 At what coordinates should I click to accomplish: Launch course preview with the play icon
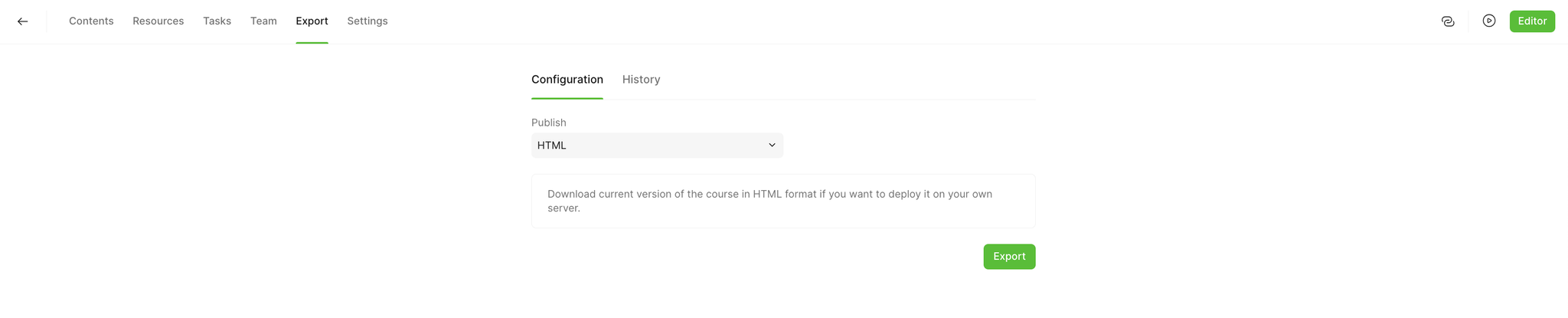pyautogui.click(x=1489, y=21)
